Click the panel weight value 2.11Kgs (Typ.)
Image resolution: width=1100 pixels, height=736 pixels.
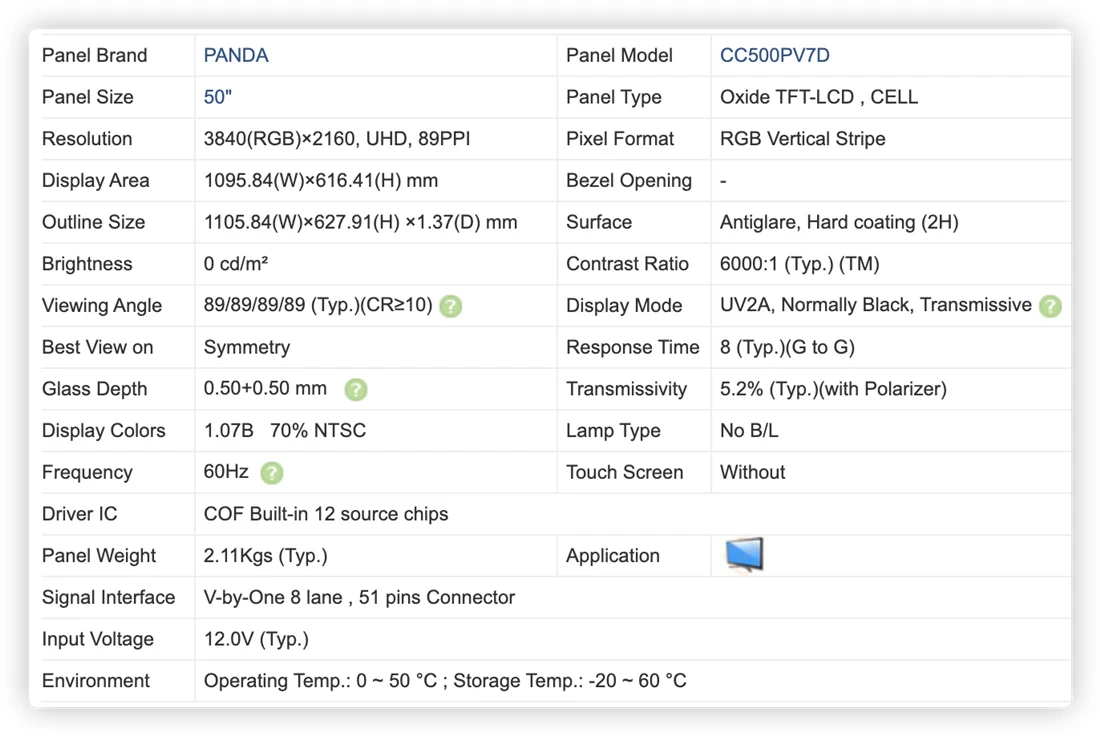click(x=265, y=556)
